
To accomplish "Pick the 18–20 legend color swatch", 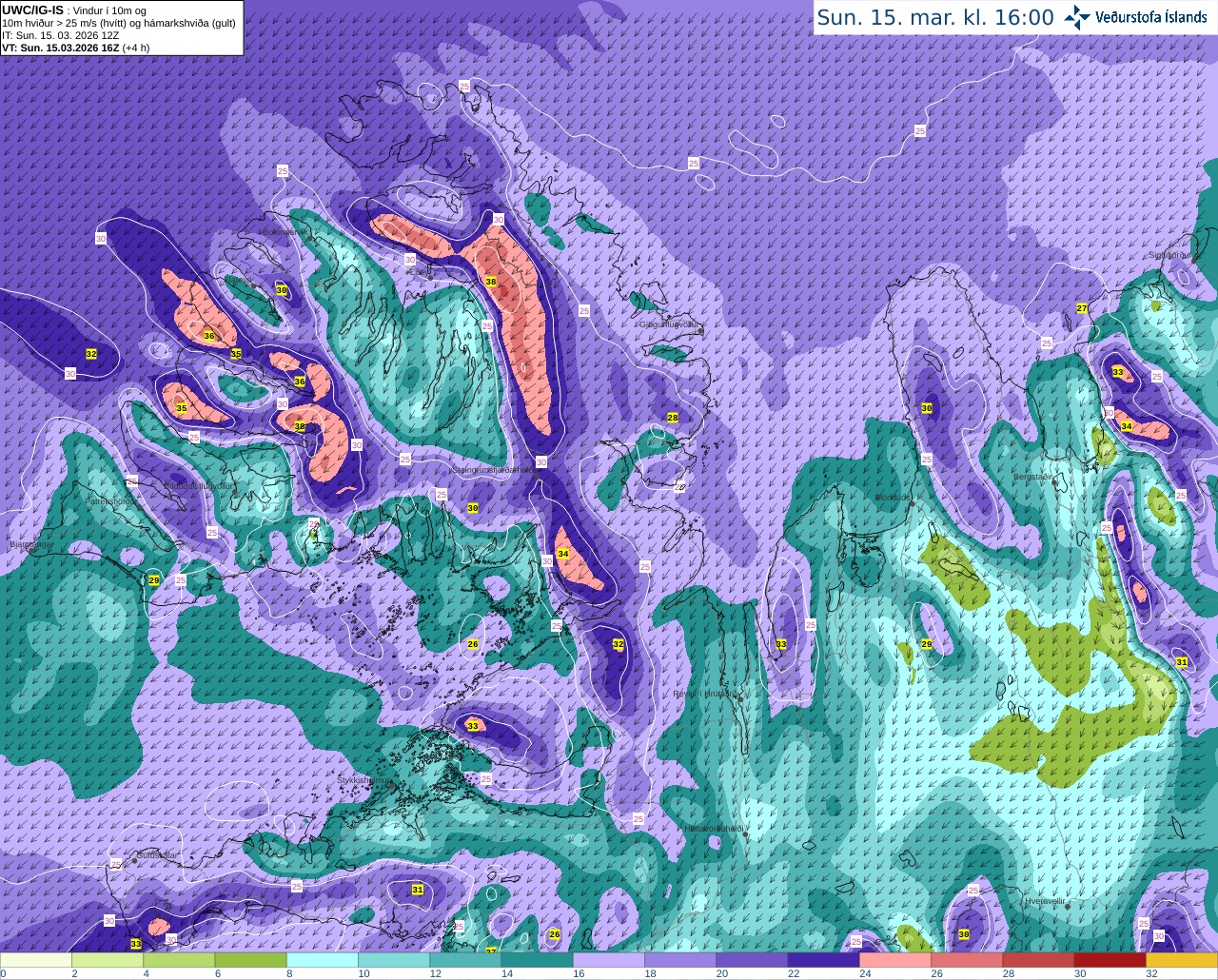I will [x=680, y=959].
